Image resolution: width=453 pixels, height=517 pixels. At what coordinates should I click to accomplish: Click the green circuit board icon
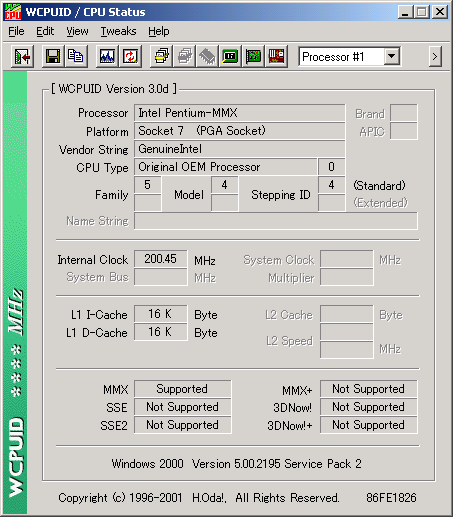point(253,57)
